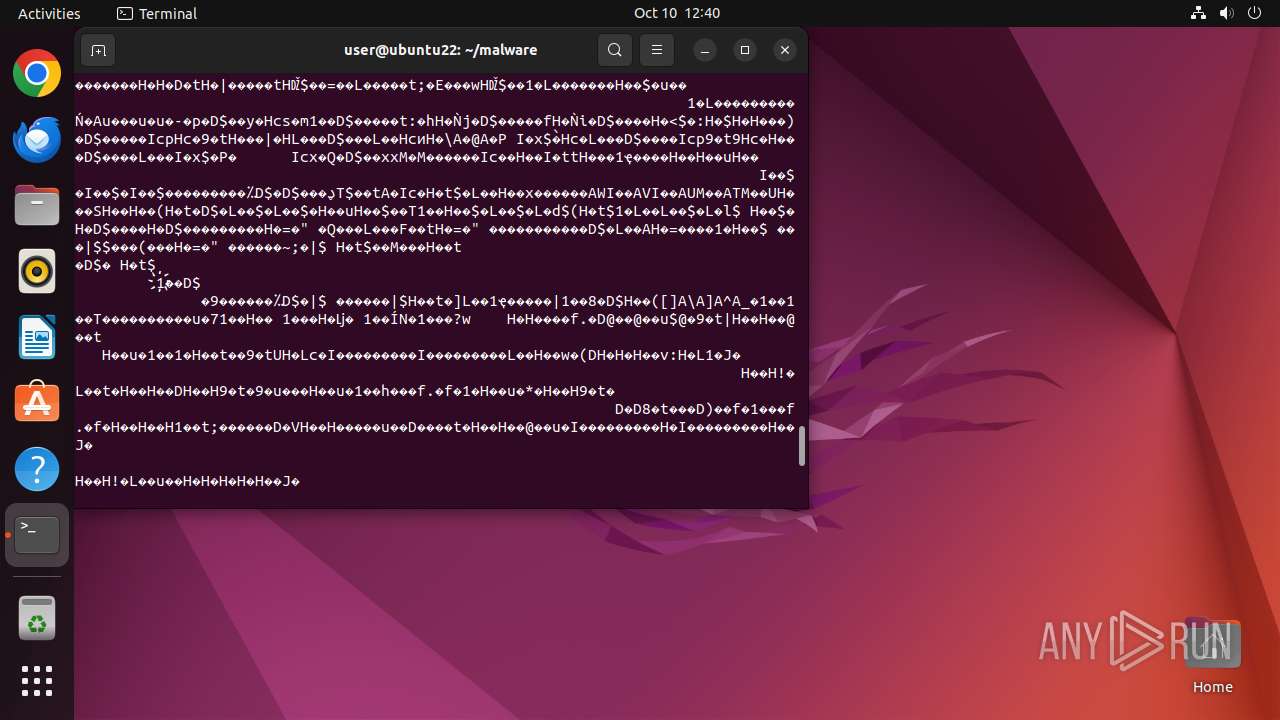Click the terminal vertical scrollbar

point(801,446)
